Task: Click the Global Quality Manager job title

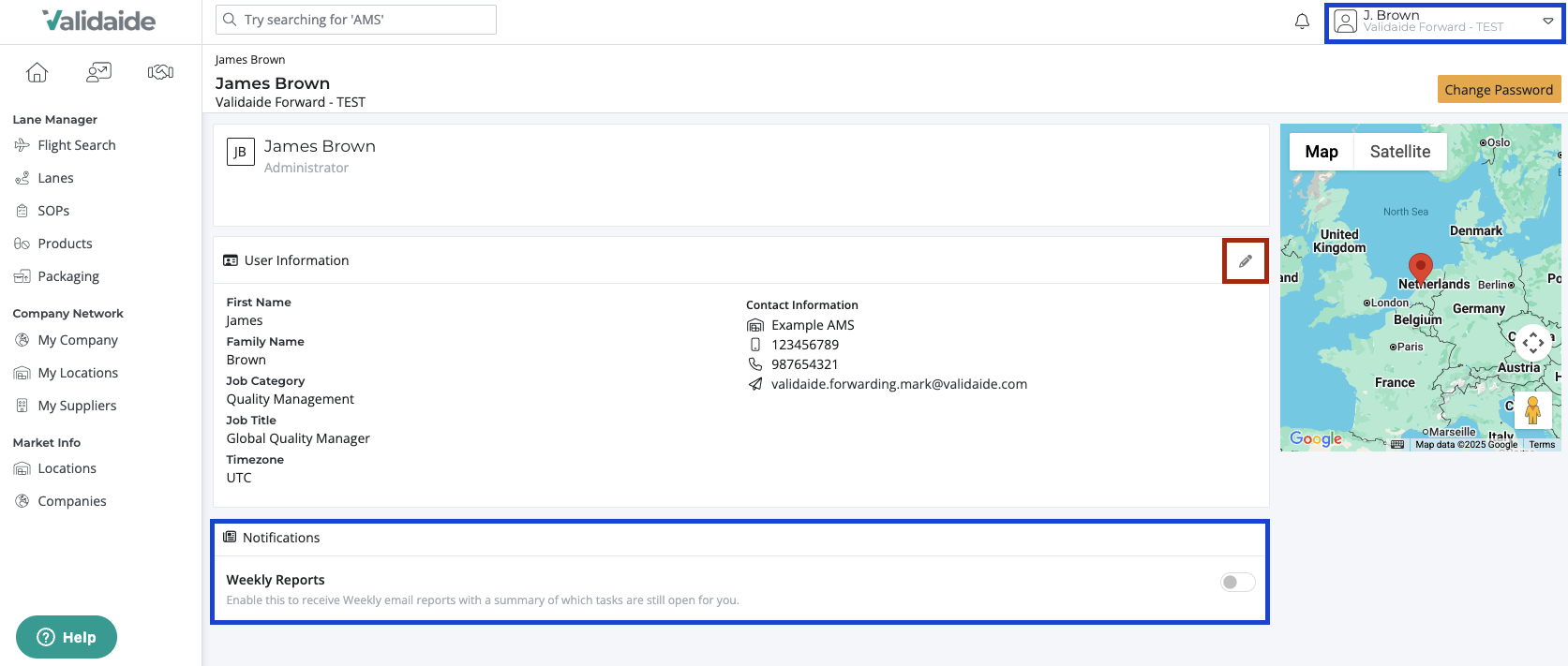Action: tap(298, 438)
